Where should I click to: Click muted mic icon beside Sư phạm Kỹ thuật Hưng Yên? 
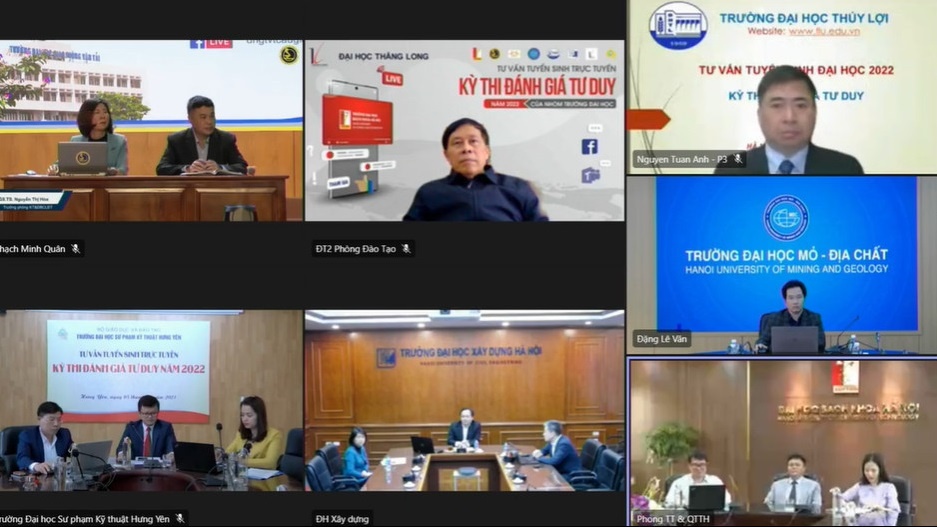[180, 519]
